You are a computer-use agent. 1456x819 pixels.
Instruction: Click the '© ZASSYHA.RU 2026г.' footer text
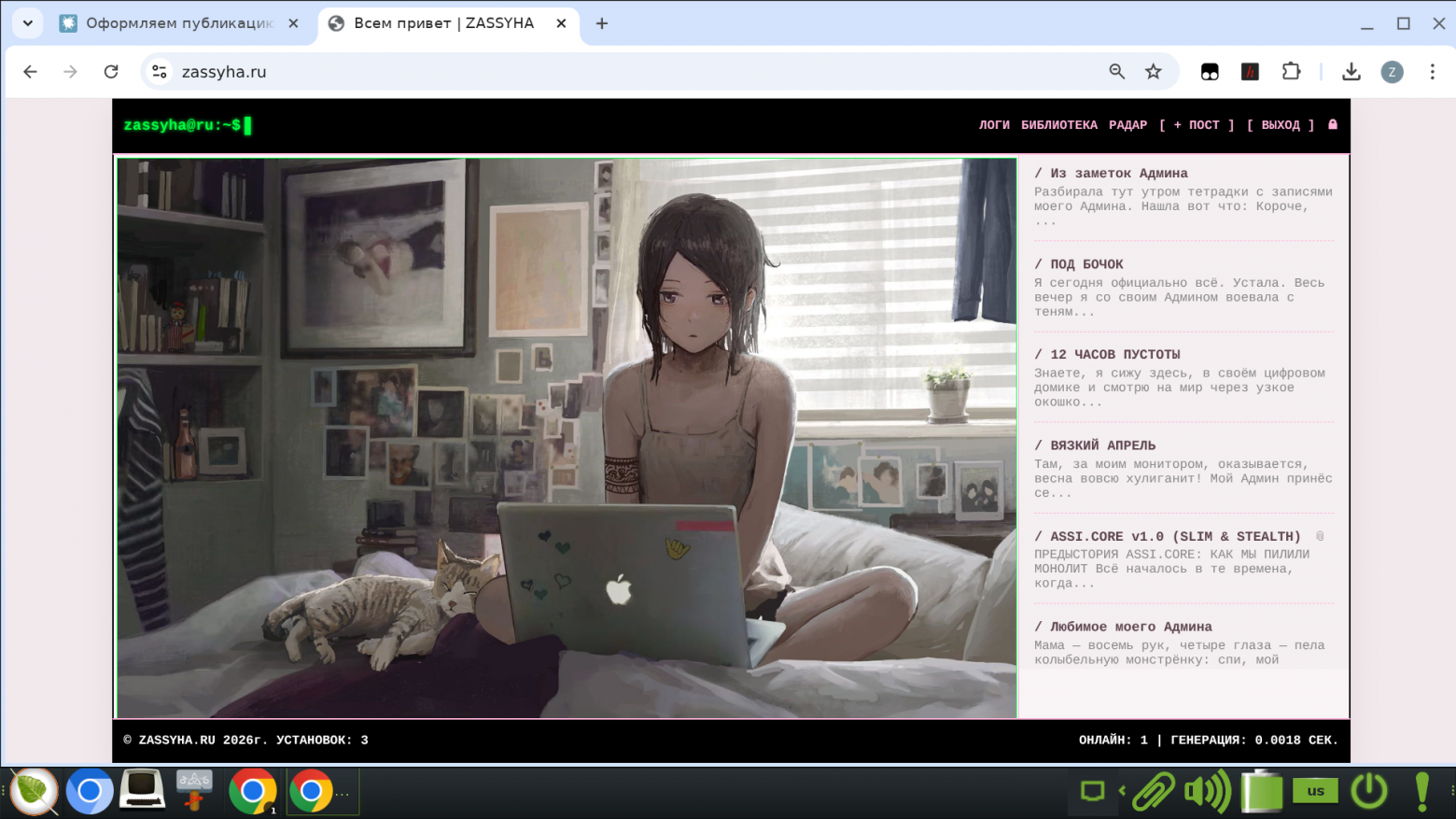(195, 740)
